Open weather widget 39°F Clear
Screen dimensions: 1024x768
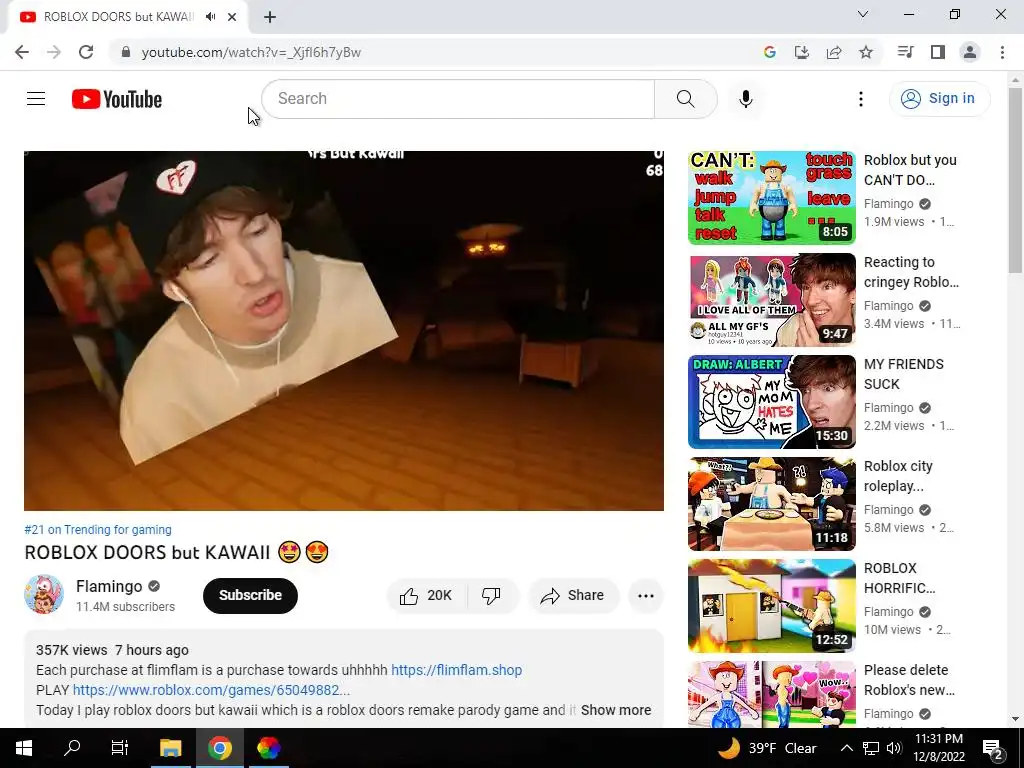coord(767,748)
